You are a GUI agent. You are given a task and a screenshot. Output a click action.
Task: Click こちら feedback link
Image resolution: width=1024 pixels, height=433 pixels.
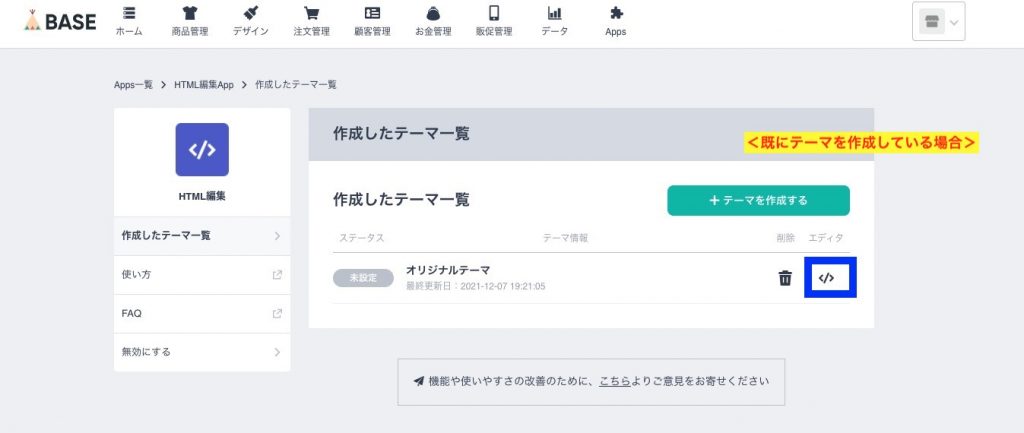(614, 381)
